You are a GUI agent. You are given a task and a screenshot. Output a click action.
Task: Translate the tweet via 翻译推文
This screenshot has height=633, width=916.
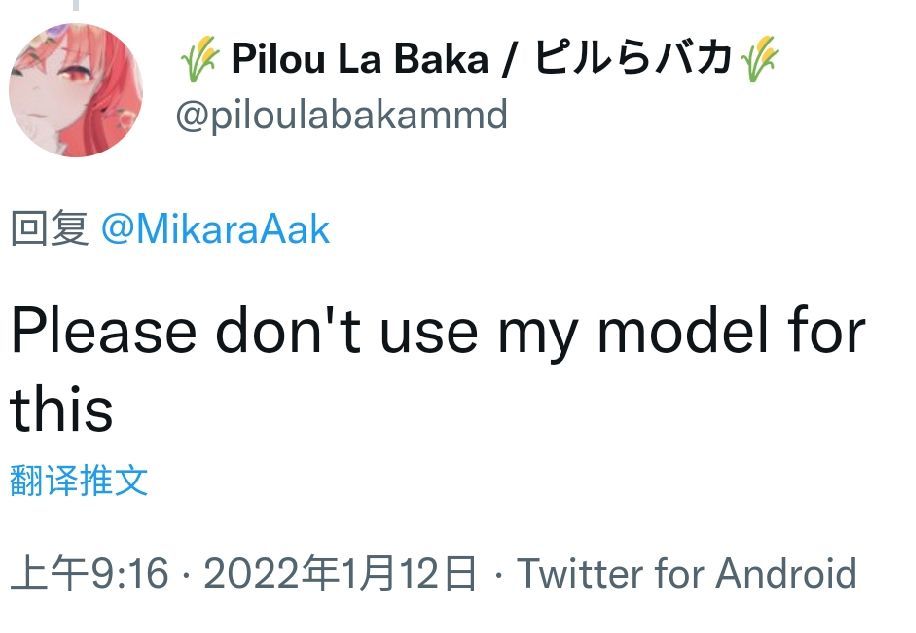pyautogui.click(x=80, y=481)
